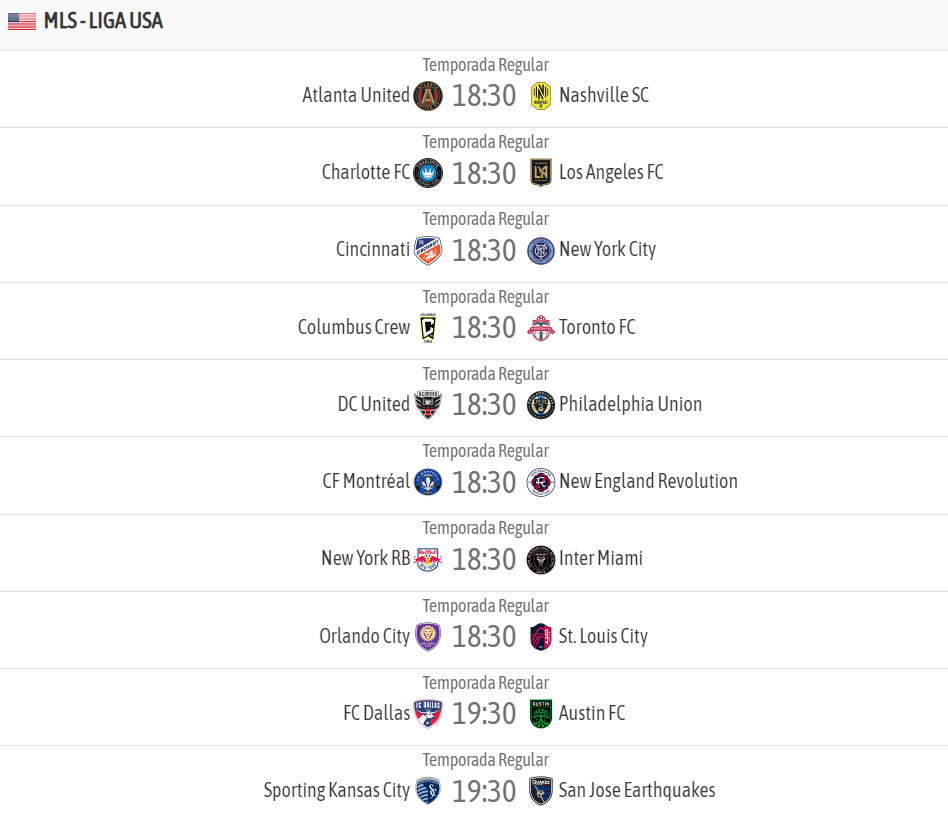Open the MLS - LIGA USA header
Screen dimensions: 948x815
click(x=103, y=21)
